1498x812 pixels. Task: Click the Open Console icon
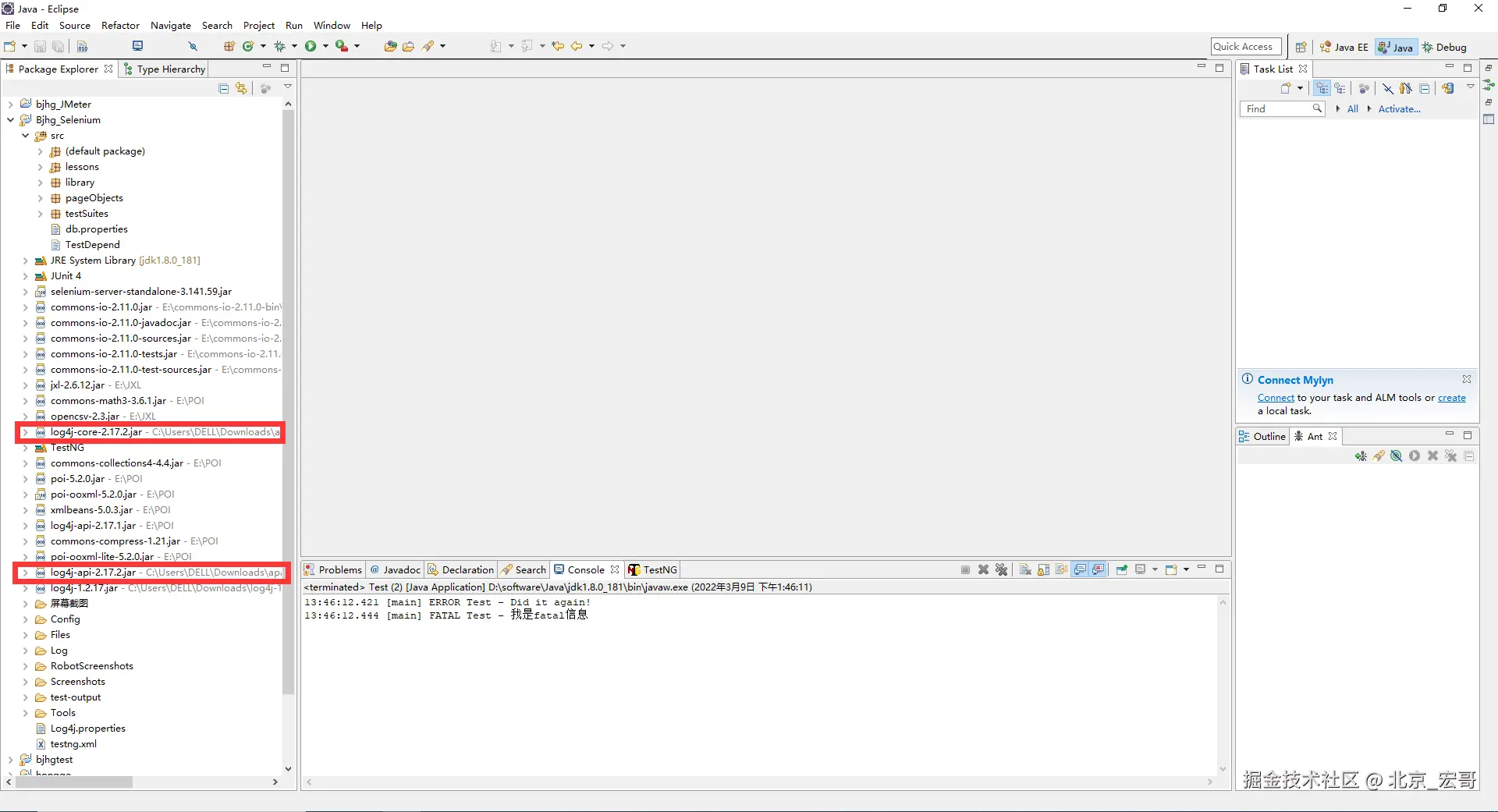tap(1171, 569)
